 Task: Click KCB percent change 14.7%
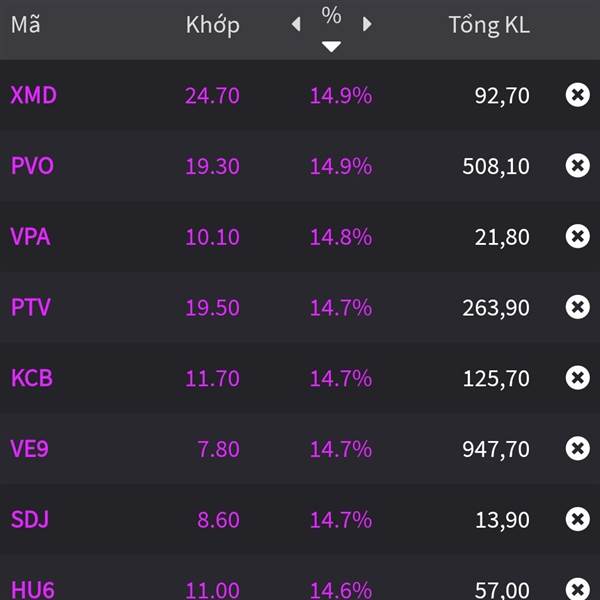click(340, 378)
